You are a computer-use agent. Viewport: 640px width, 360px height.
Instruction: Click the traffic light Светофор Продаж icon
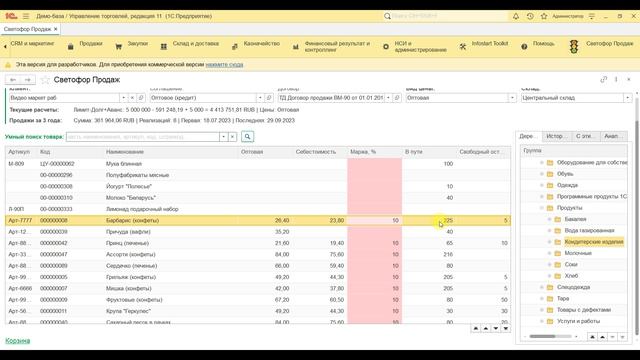click(x=574, y=47)
